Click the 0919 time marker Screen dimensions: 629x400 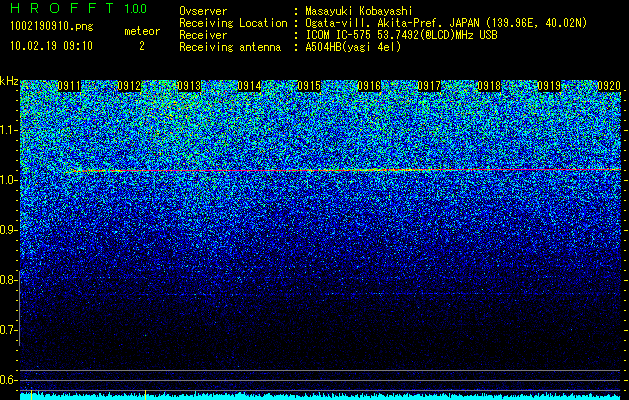click(549, 86)
